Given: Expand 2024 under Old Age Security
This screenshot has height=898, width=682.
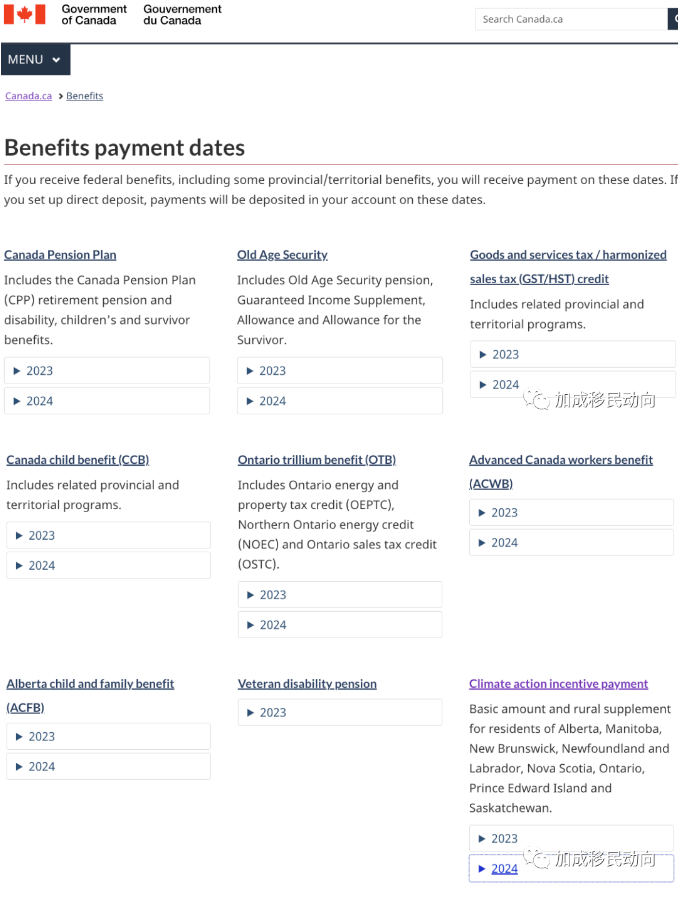Looking at the screenshot, I should (x=340, y=401).
